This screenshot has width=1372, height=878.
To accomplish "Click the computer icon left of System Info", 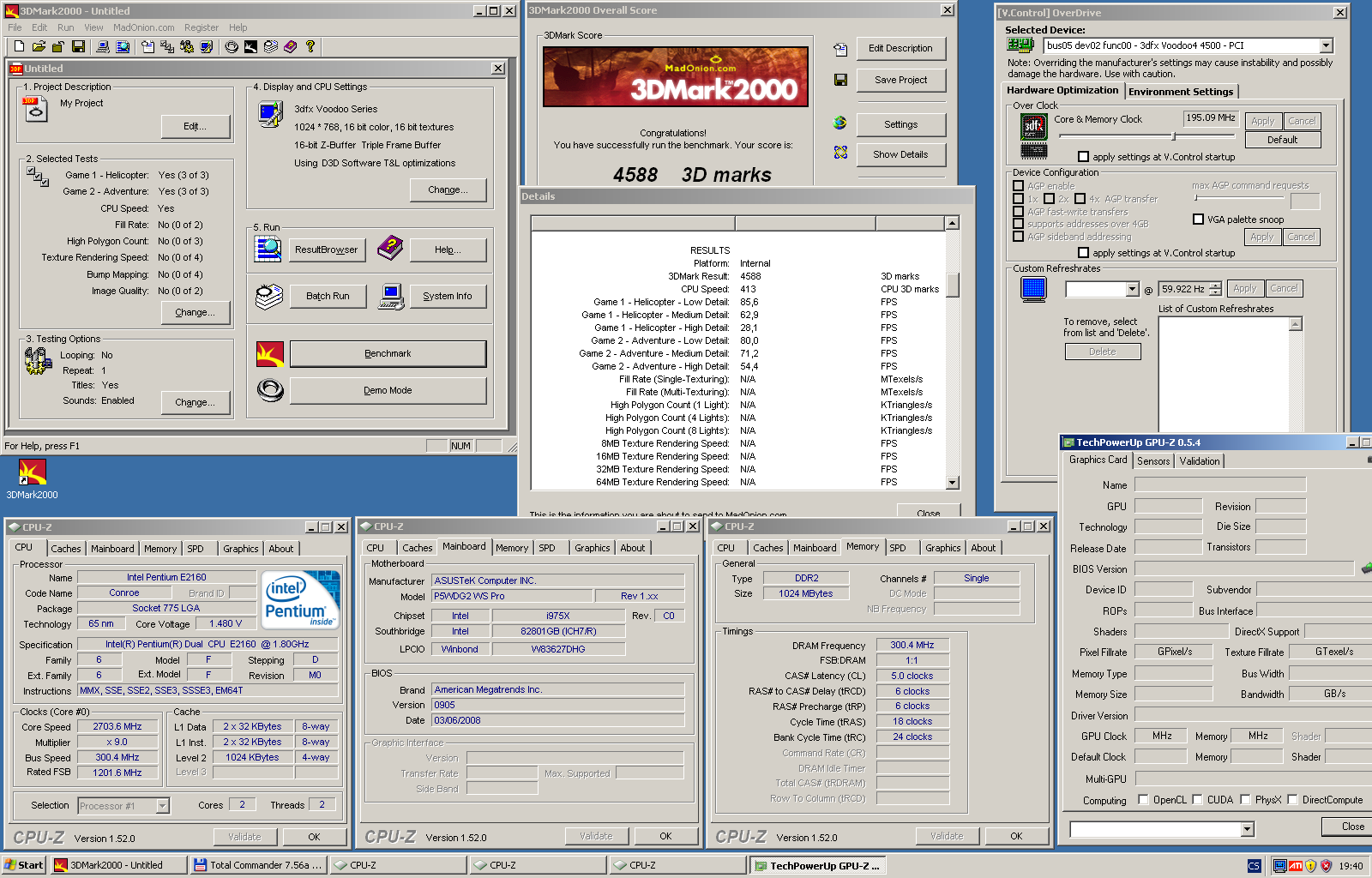I will [391, 297].
